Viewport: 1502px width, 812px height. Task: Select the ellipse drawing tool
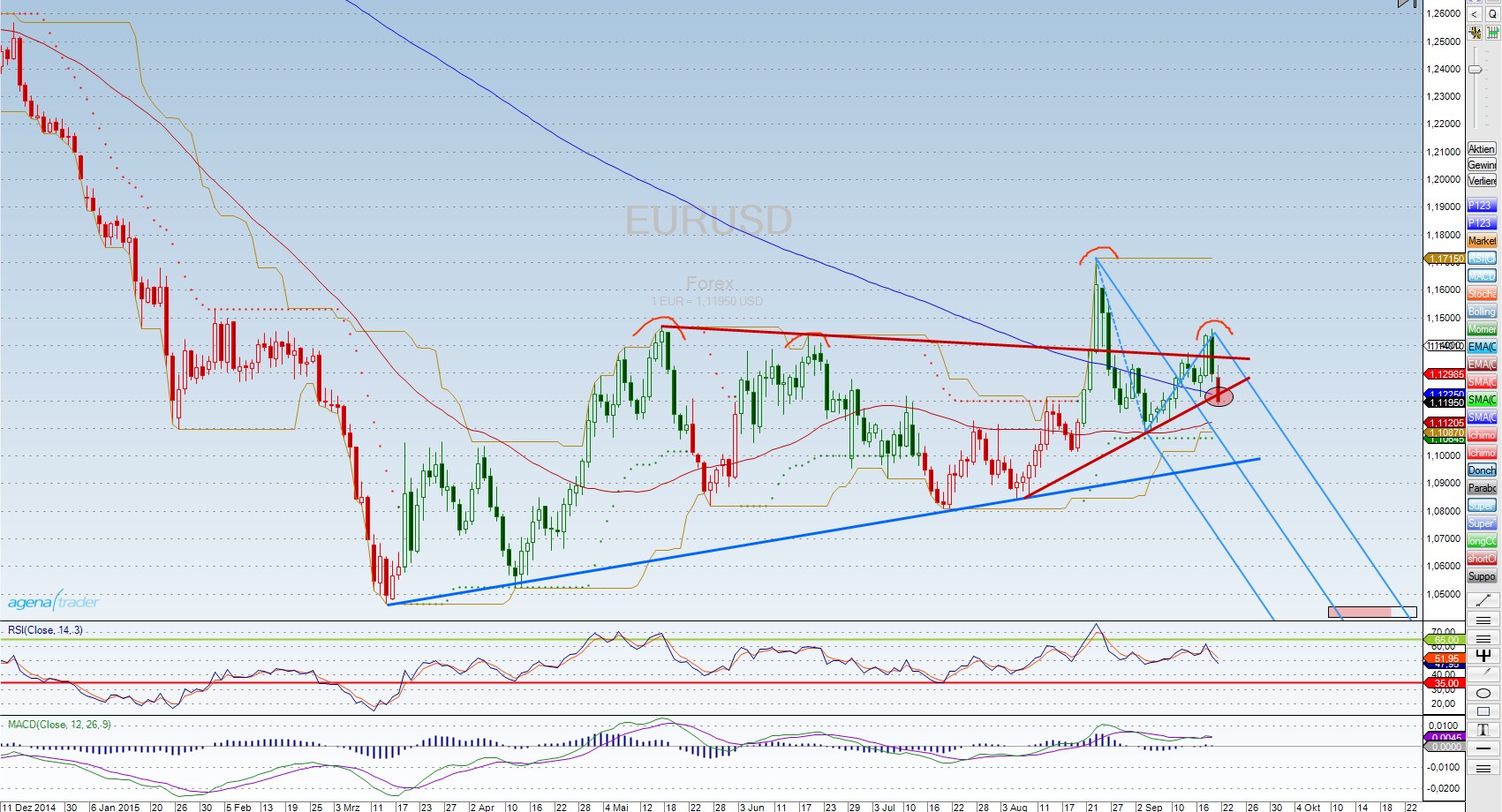coord(1483,693)
